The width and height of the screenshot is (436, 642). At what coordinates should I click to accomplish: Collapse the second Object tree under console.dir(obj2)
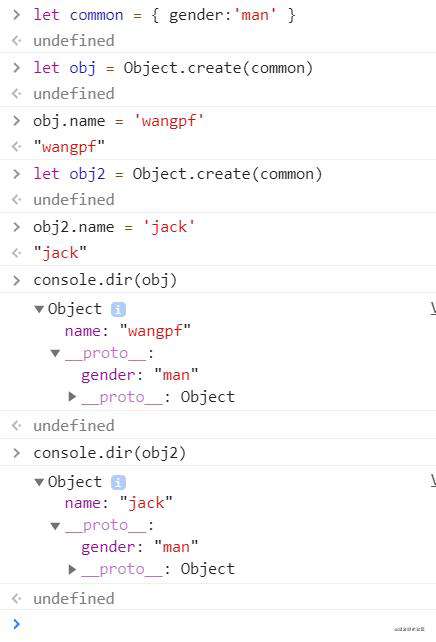click(x=39, y=482)
